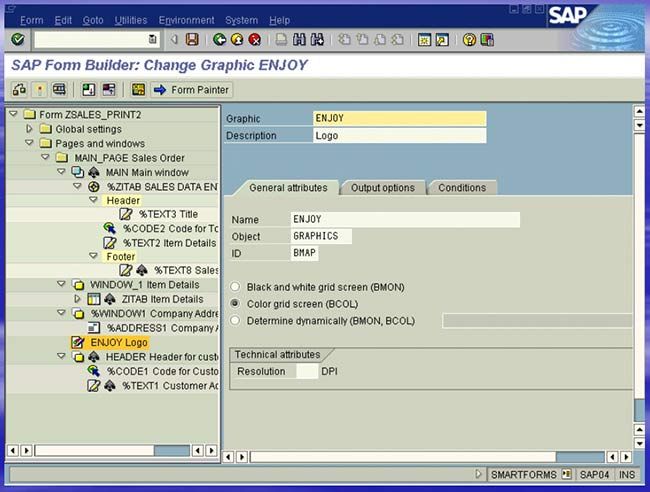
Task: Select Determine dynamically (BMON, BCOL) option
Action: point(235,320)
